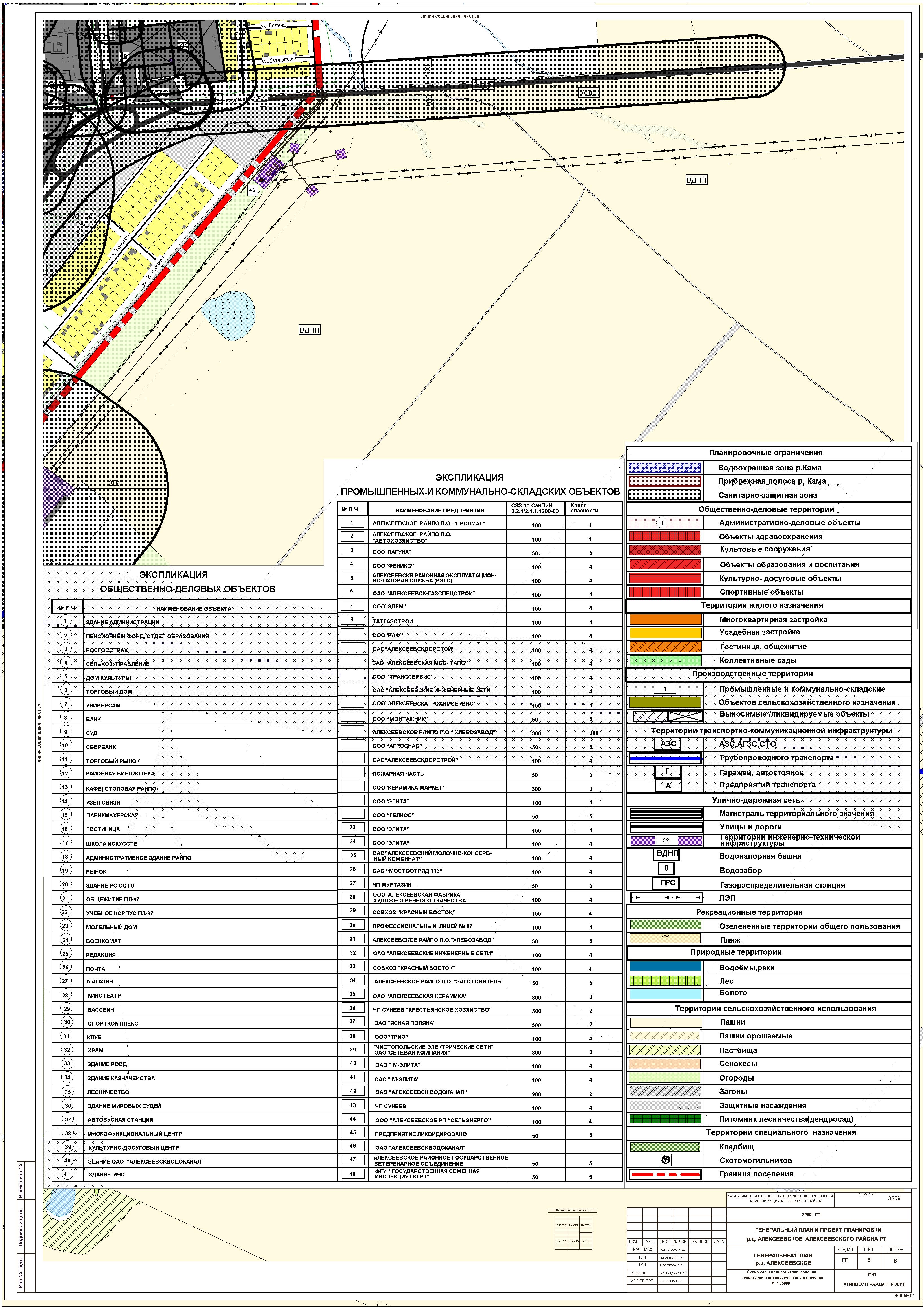Select the purple 32 infrastructure symbol in legend
This screenshot has height=1308, width=924.
tap(665, 840)
